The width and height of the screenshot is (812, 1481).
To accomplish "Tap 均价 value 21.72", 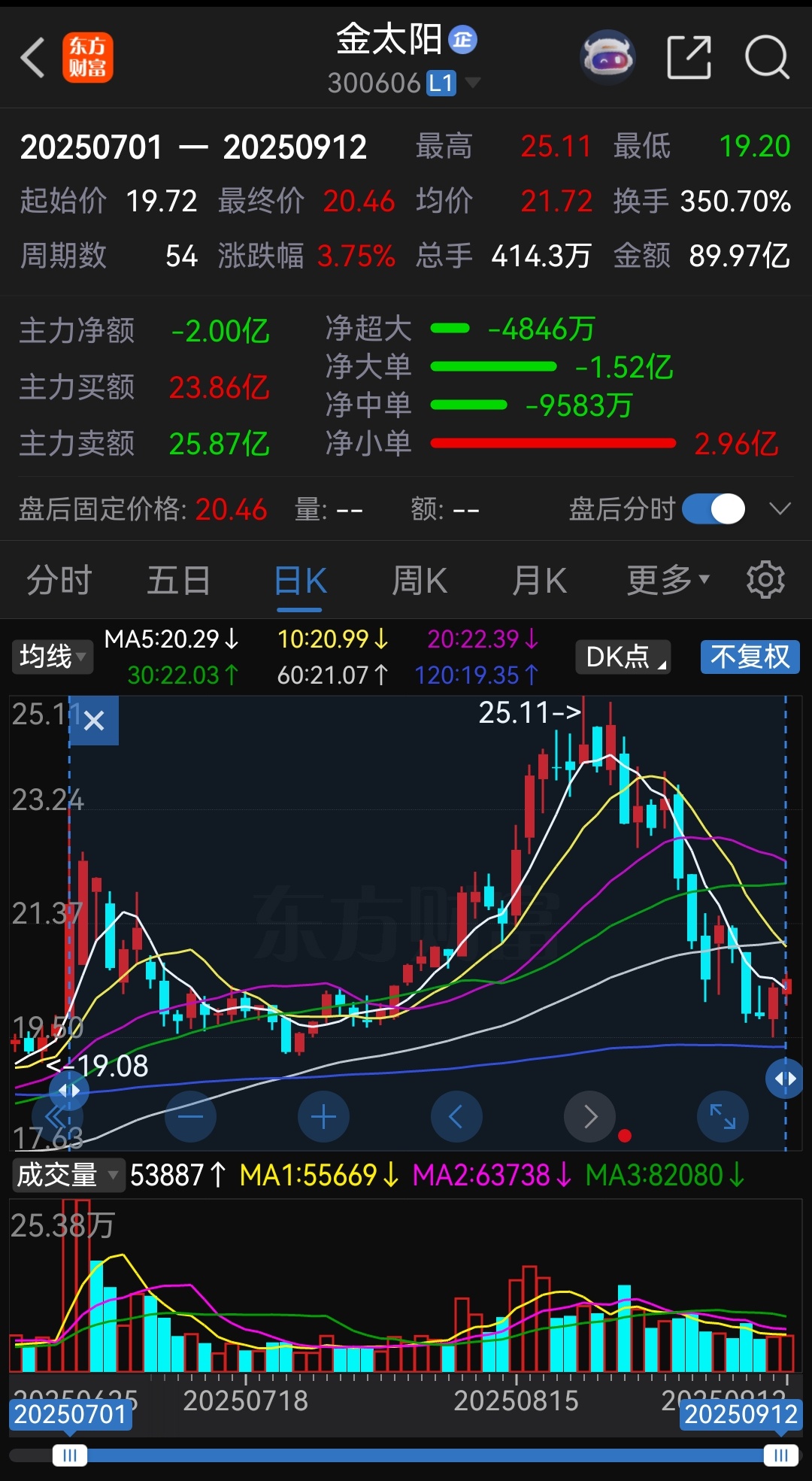I will click(x=556, y=201).
